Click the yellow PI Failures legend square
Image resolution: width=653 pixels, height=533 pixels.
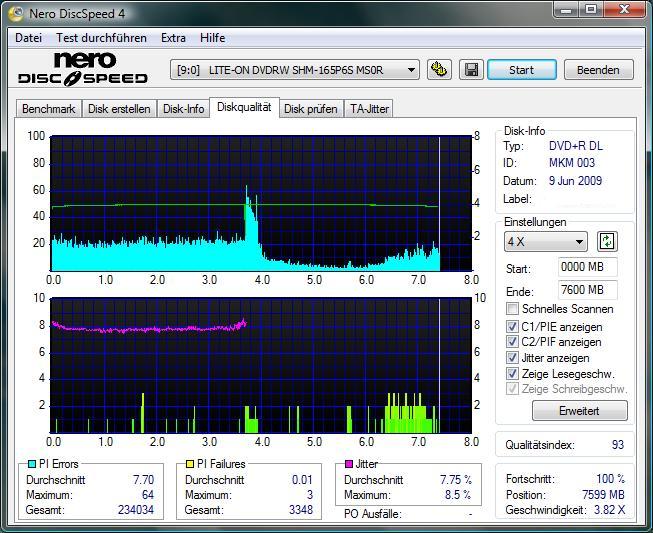[190, 464]
